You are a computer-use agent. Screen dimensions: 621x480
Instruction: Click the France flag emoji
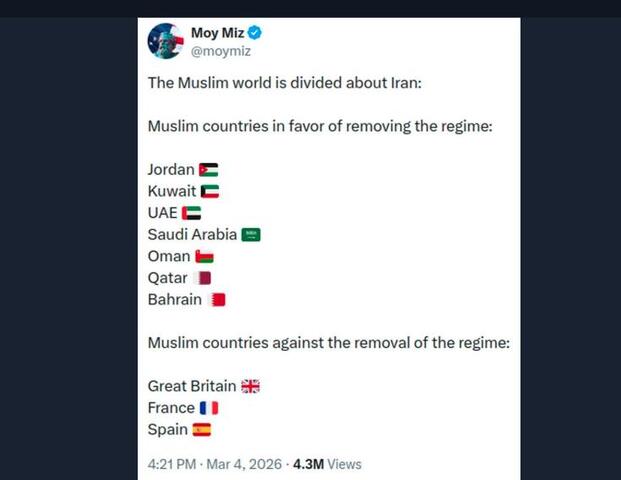coord(209,408)
